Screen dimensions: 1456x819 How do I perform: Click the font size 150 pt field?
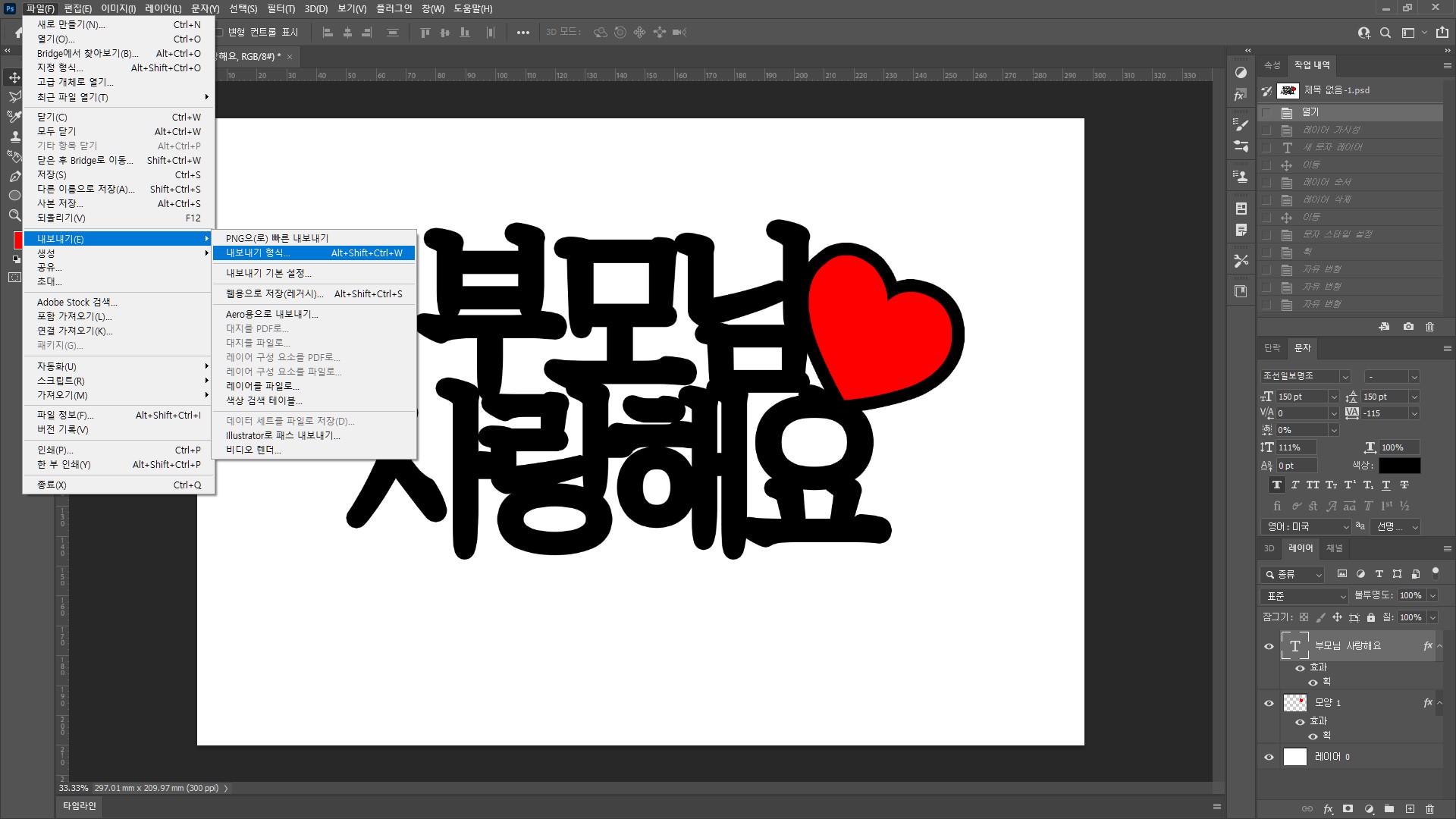coord(1300,397)
